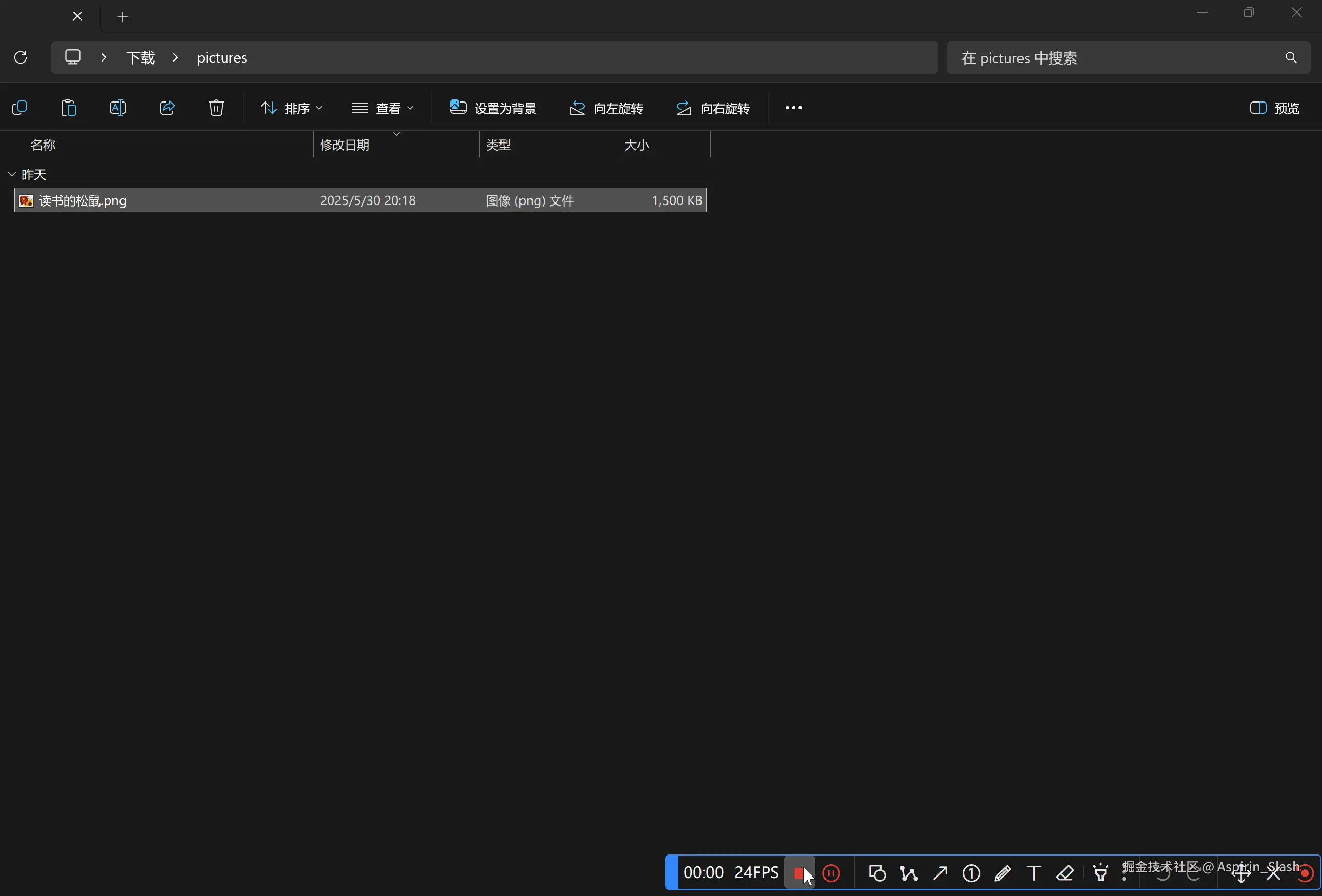This screenshot has height=896, width=1322.
Task: Open the 排序 sort dropdown
Action: click(x=292, y=108)
